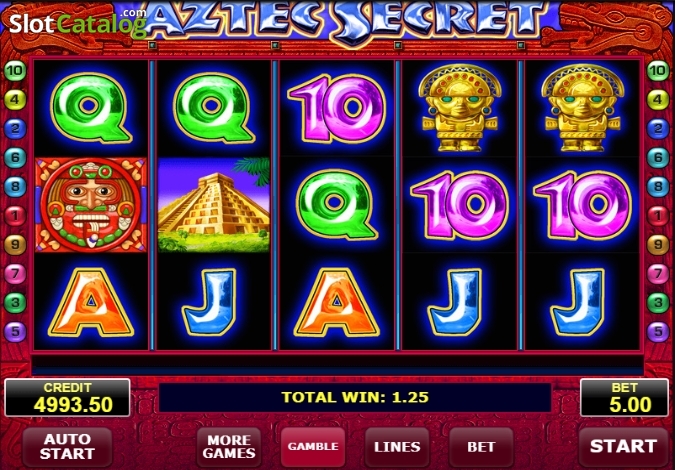Click the Credit balance display
Screen dimensions: 675x470
[67, 398]
